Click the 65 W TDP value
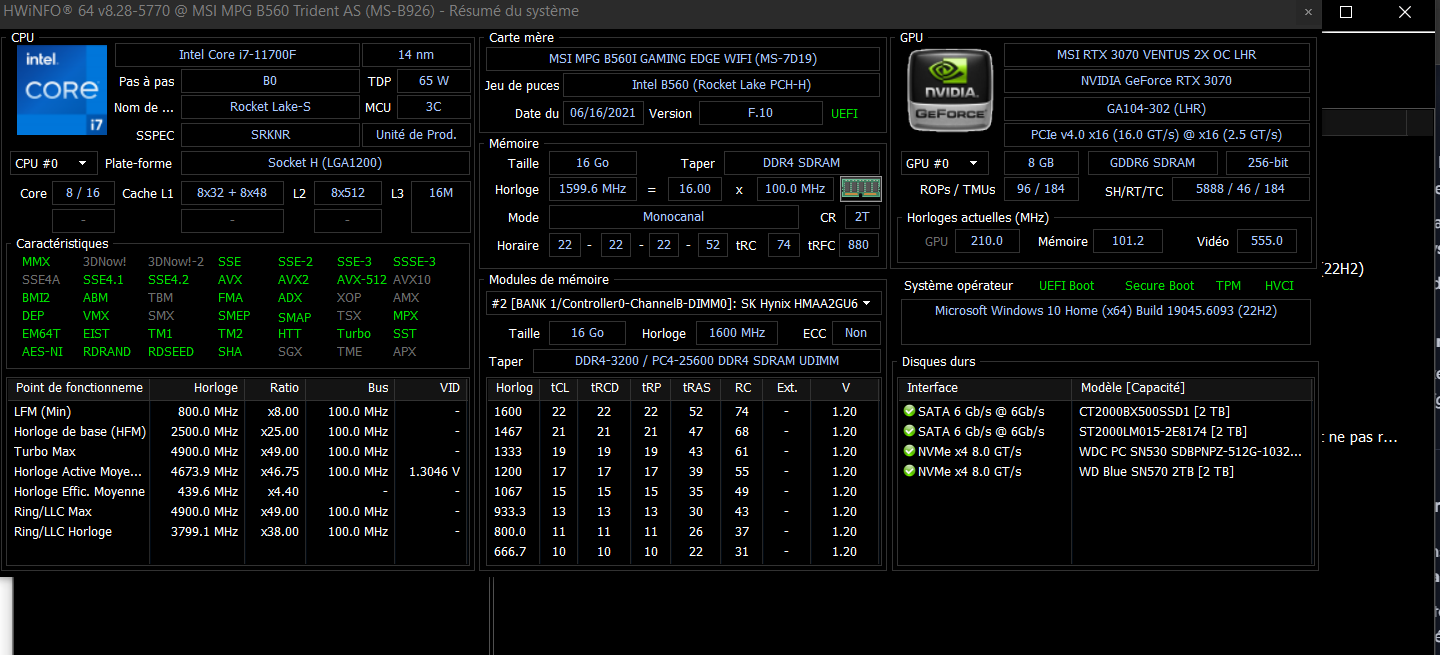1440x655 pixels. point(434,81)
